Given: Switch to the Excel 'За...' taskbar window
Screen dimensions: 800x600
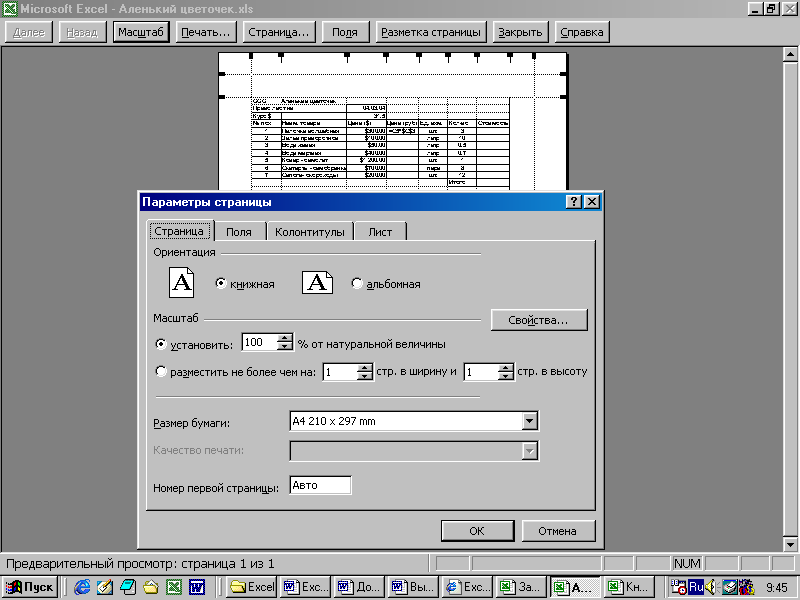Looking at the screenshot, I should 520,587.
